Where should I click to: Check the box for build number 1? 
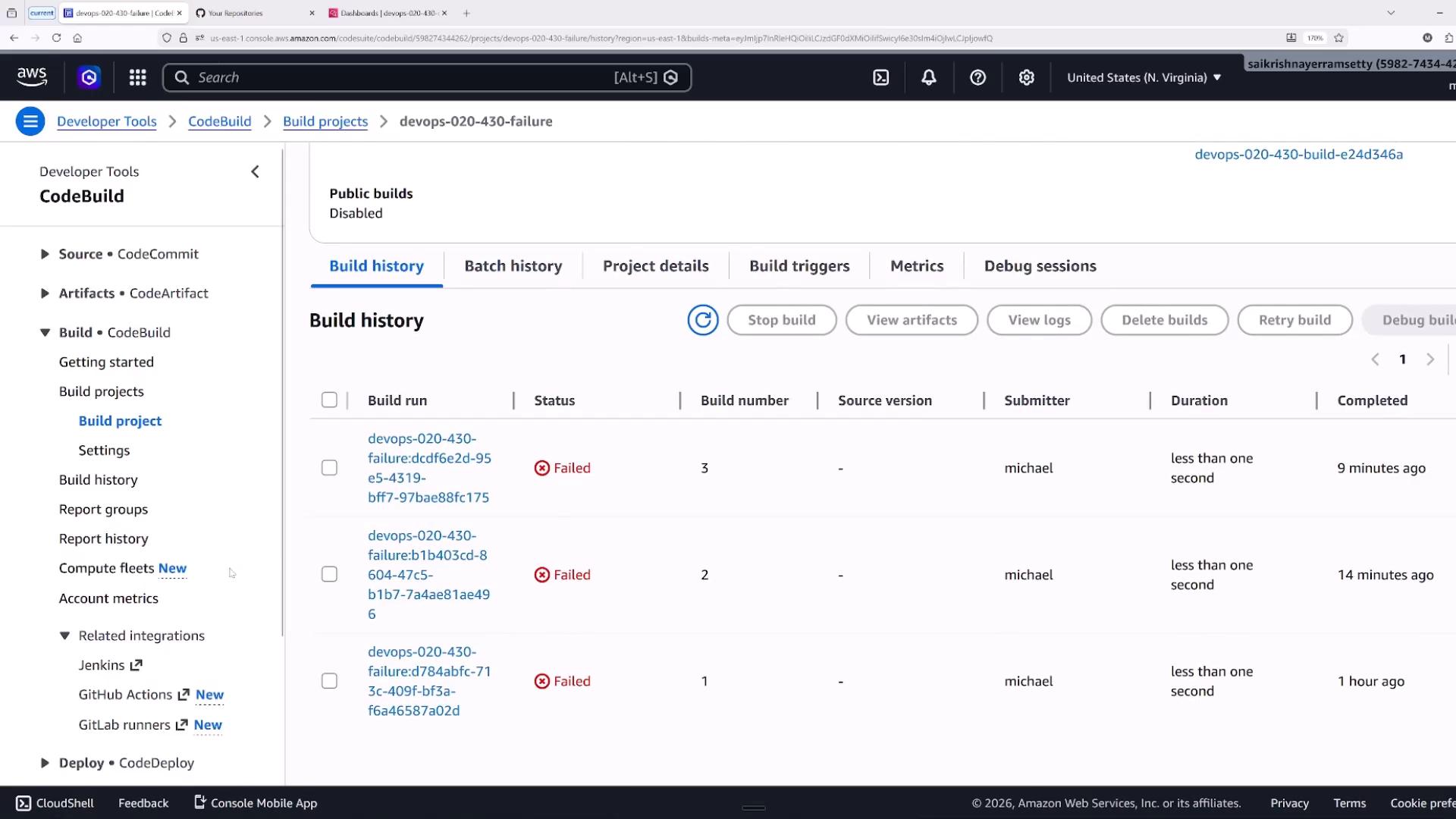pos(329,681)
